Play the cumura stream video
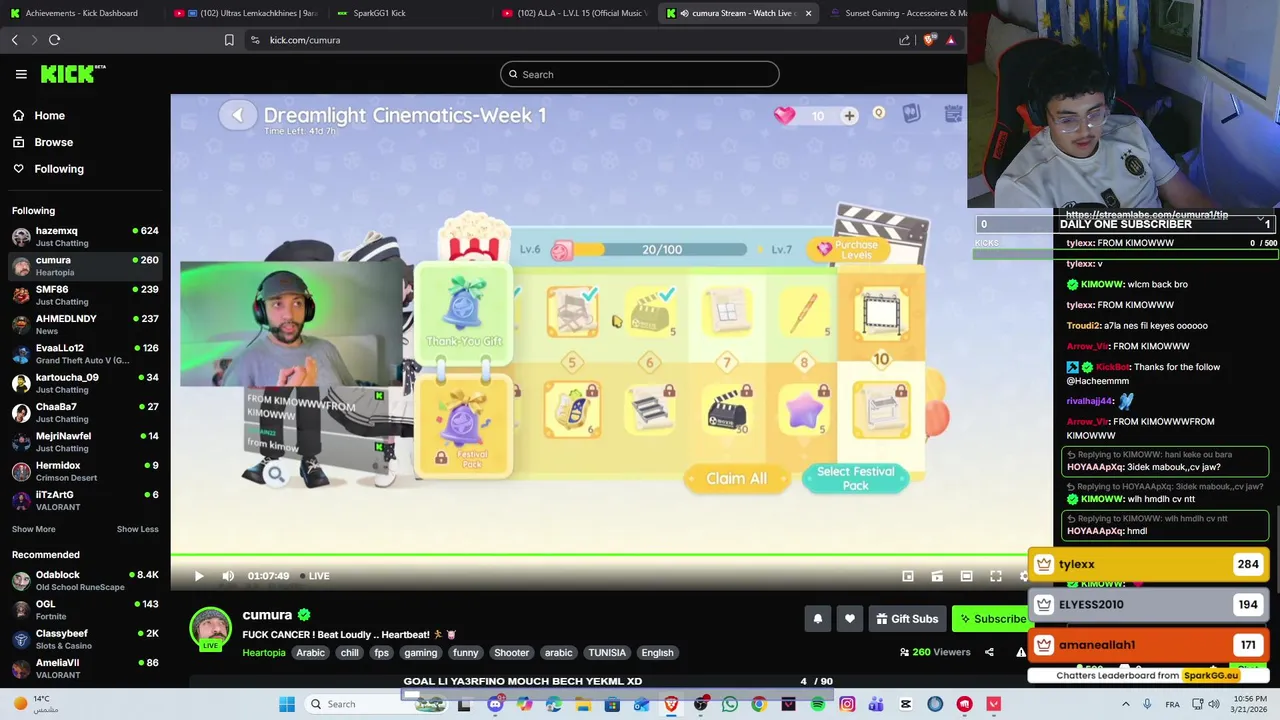1280x720 pixels. point(198,576)
